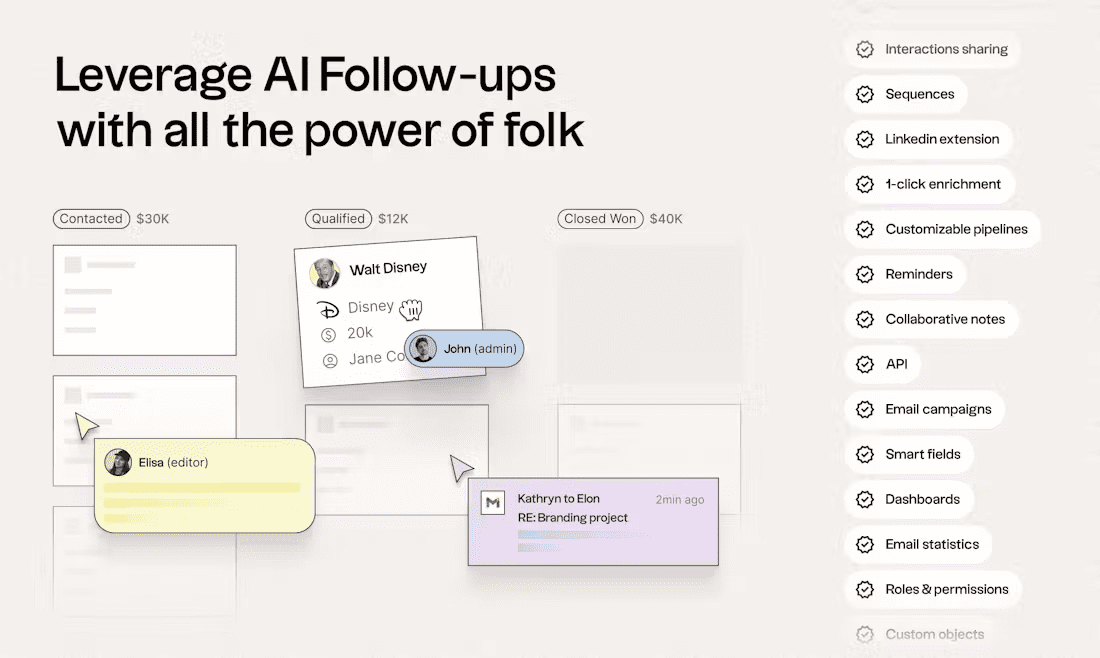
Task: Select the Closed Won stage label
Action: click(x=601, y=219)
